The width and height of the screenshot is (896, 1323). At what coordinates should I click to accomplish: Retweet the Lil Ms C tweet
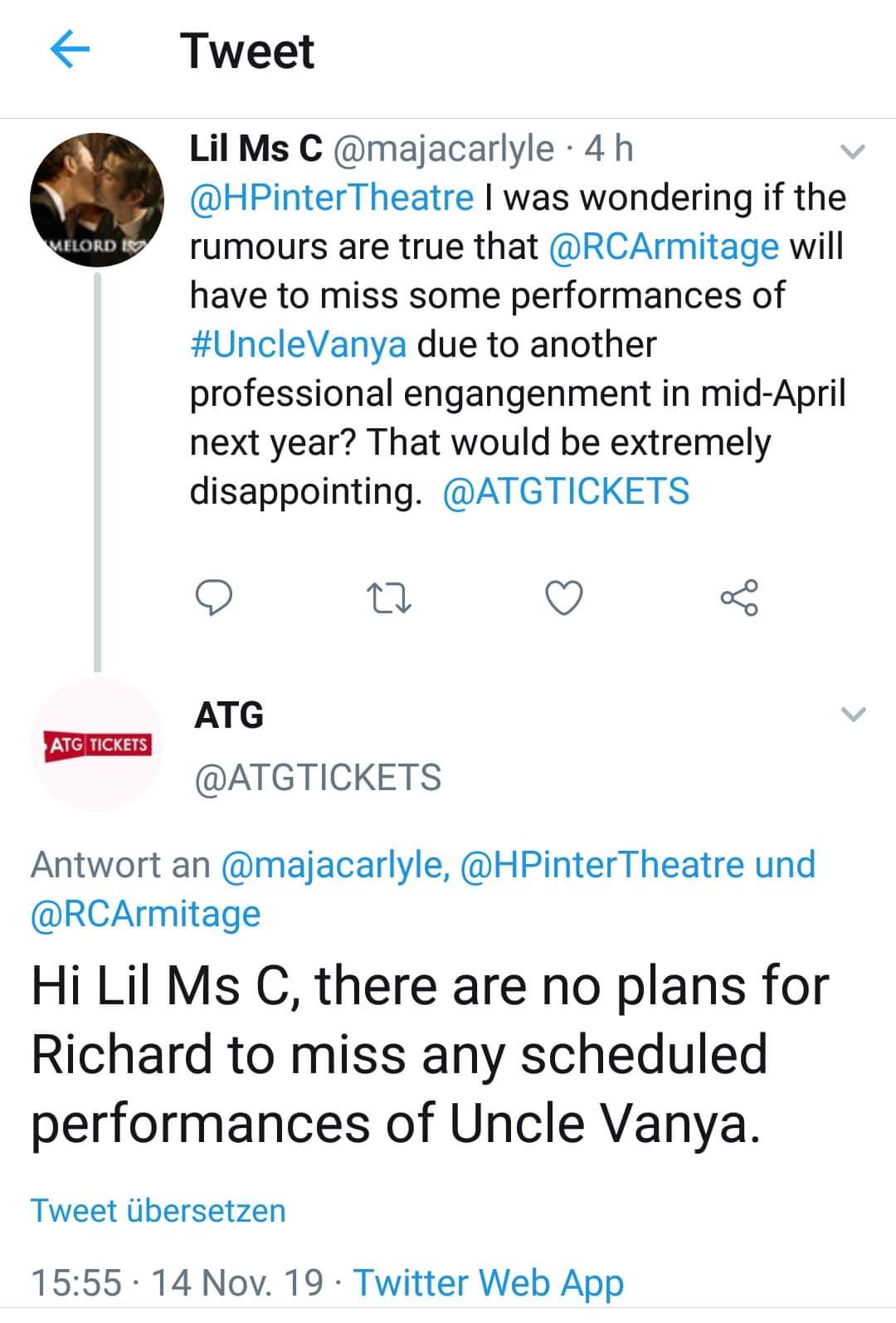click(389, 598)
